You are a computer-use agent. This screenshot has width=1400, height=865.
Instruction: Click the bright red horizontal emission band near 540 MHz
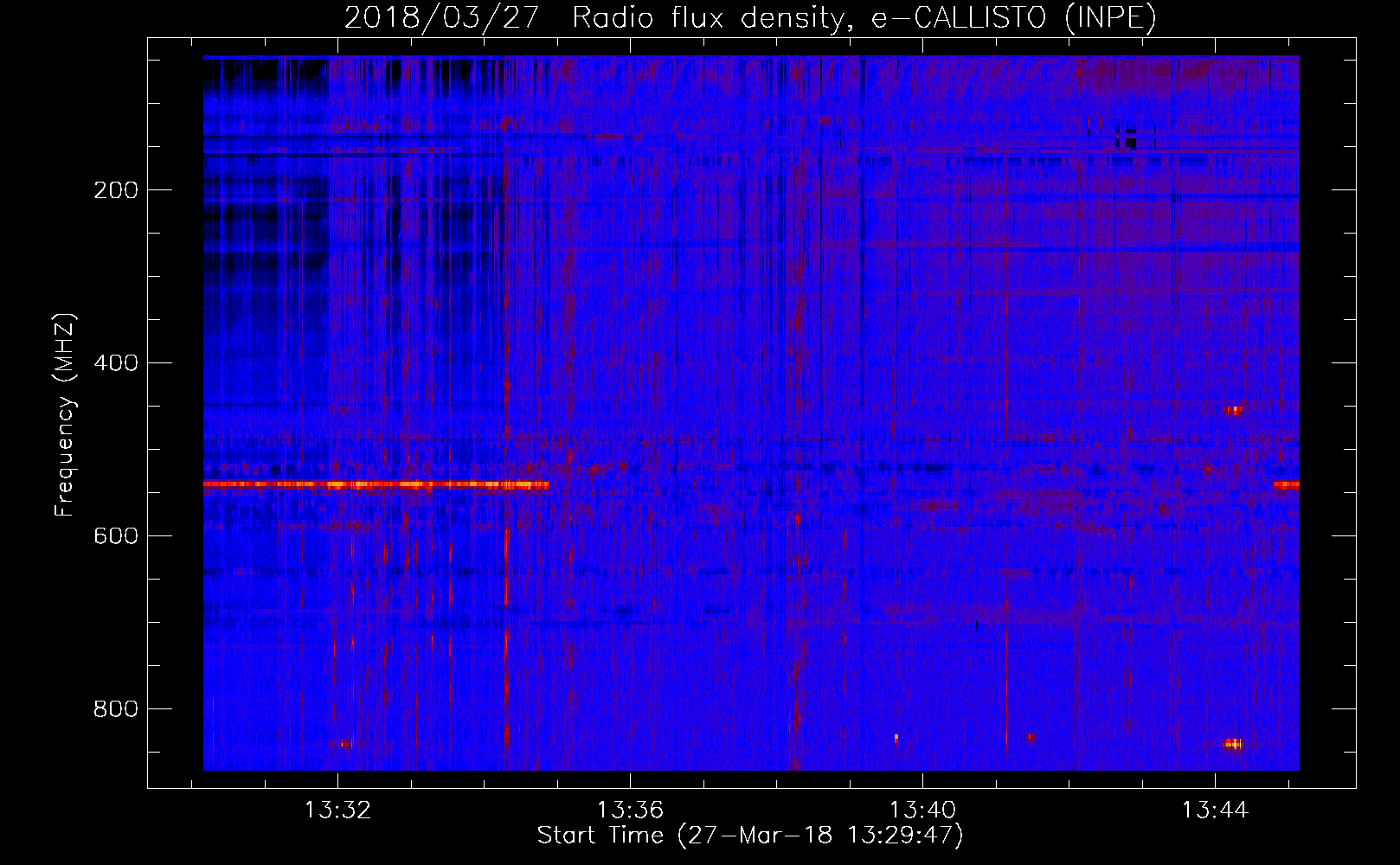(x=376, y=484)
